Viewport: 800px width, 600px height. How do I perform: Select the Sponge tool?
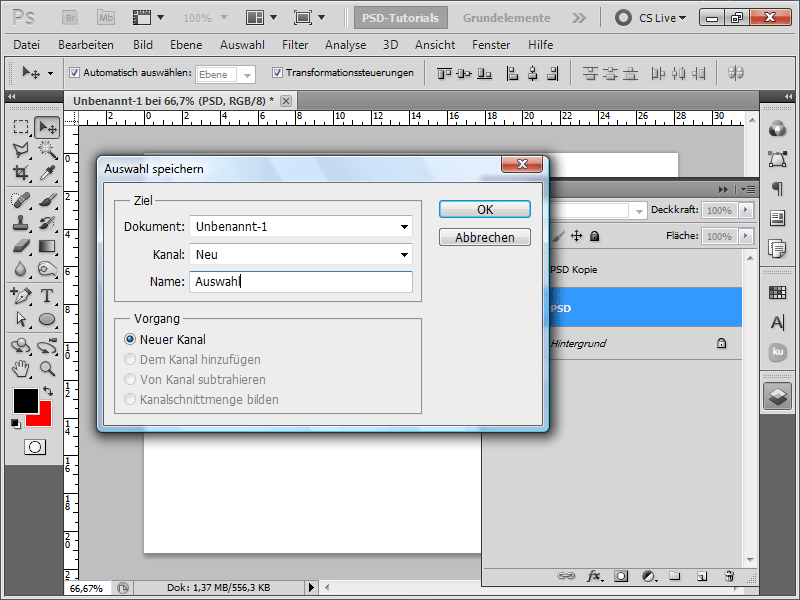47,269
